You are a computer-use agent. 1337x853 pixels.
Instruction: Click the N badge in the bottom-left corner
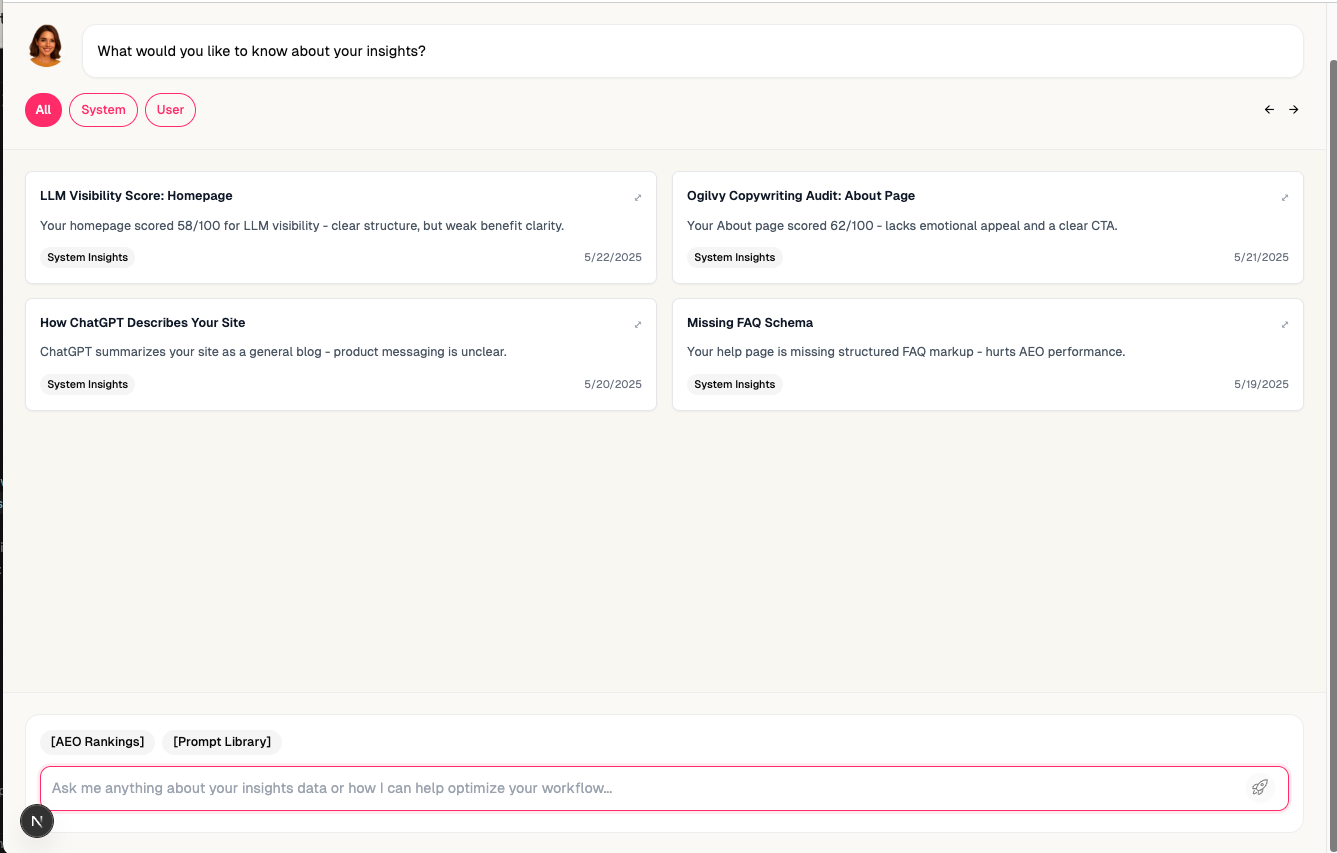pos(37,821)
